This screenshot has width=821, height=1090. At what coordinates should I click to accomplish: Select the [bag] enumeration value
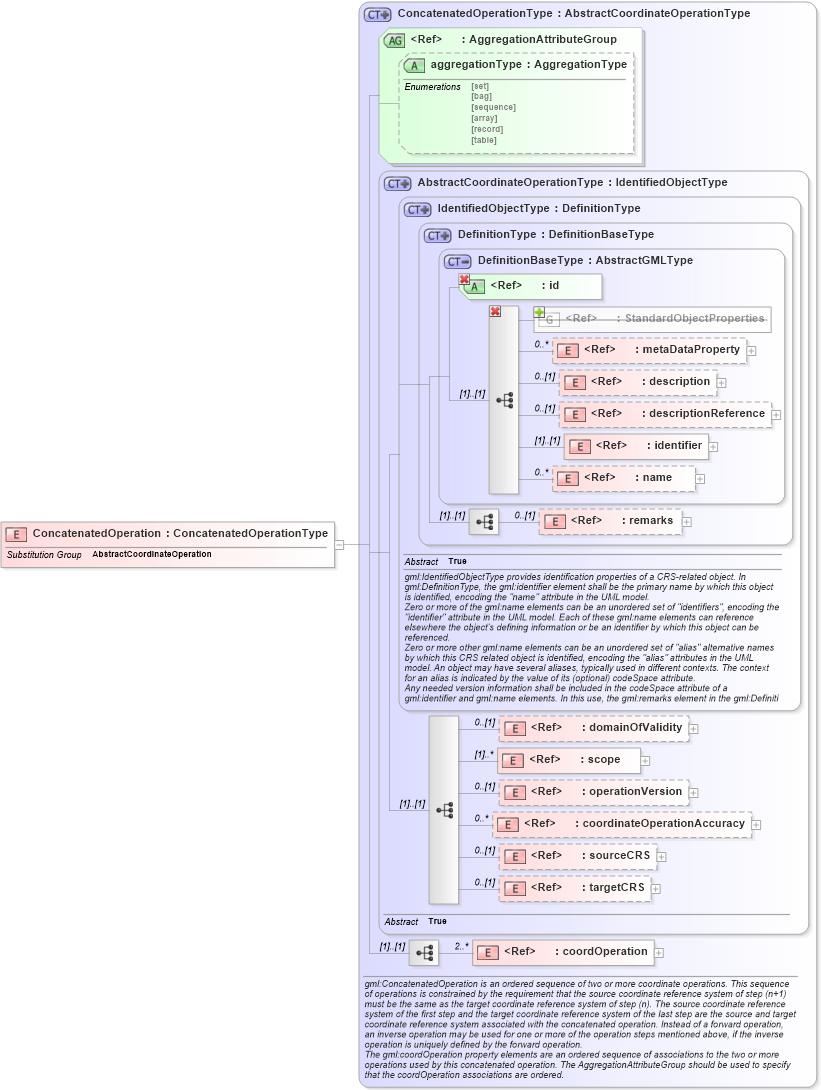482,97
